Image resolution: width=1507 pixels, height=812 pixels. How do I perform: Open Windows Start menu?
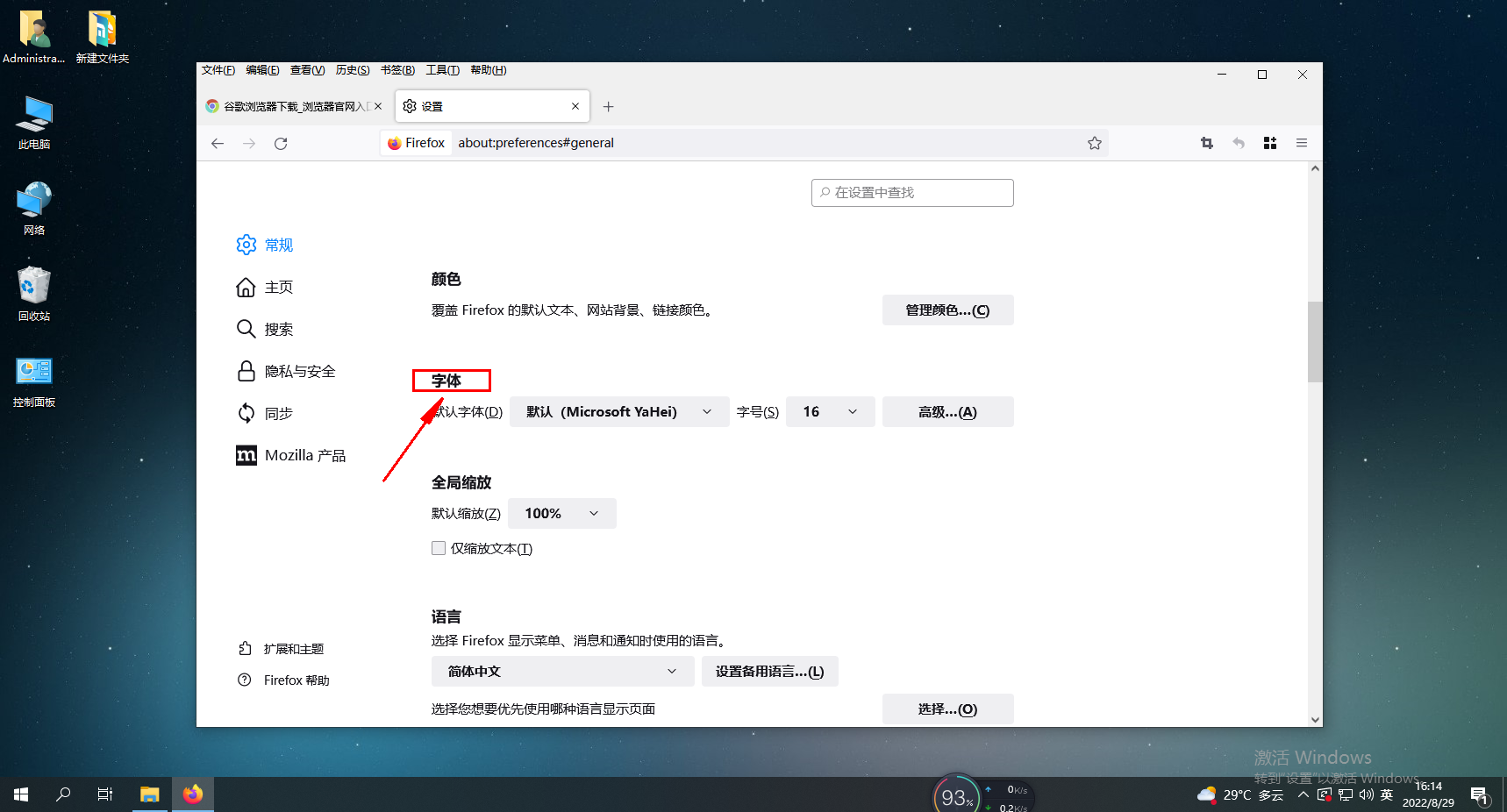tap(21, 794)
